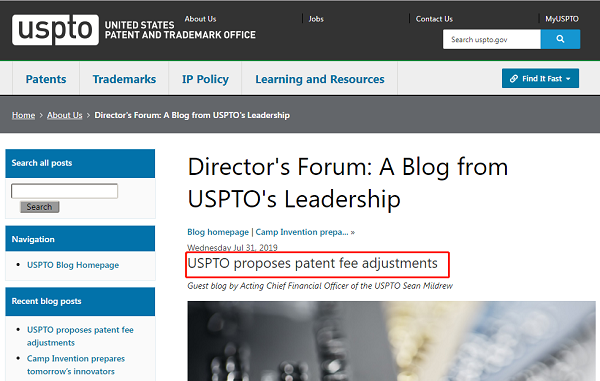Click the guest blog byline Sean Mildrew
This screenshot has width=600, height=381.
(320, 286)
